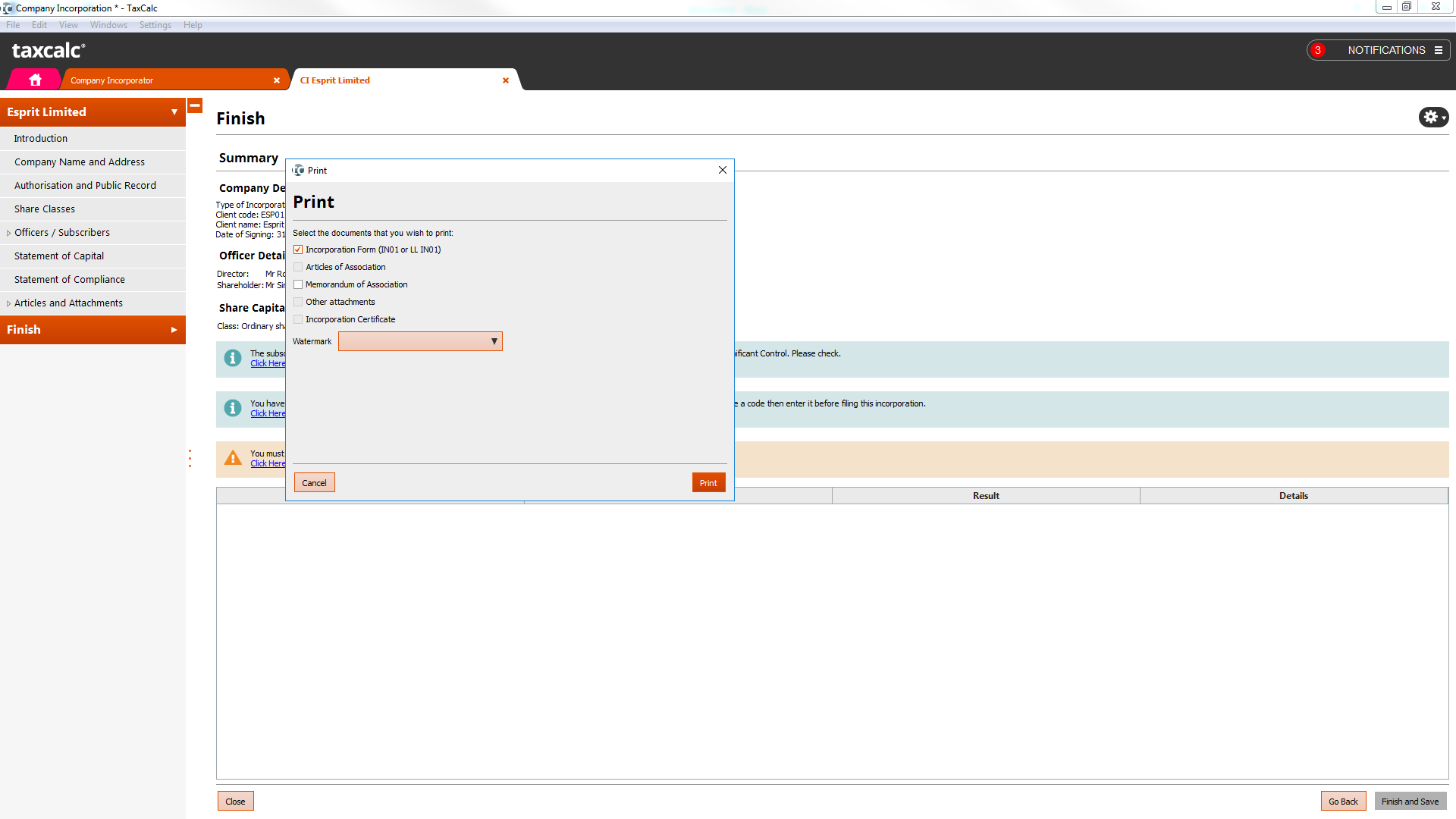Expand the Officers / Subscribers tree item
This screenshot has width=1456, height=819.
(x=8, y=233)
